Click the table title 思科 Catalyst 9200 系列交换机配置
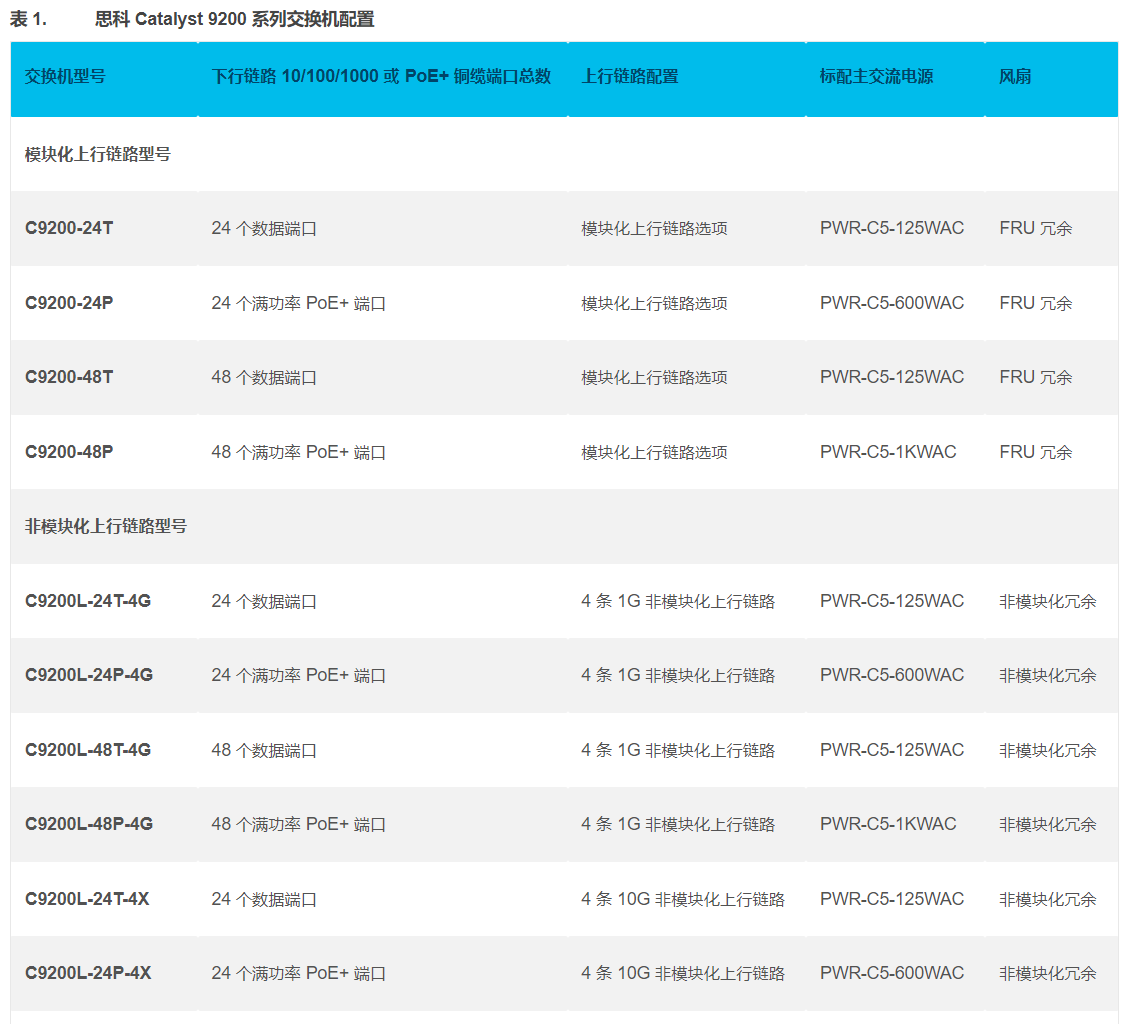This screenshot has height=1024, width=1130. pyautogui.click(x=234, y=19)
